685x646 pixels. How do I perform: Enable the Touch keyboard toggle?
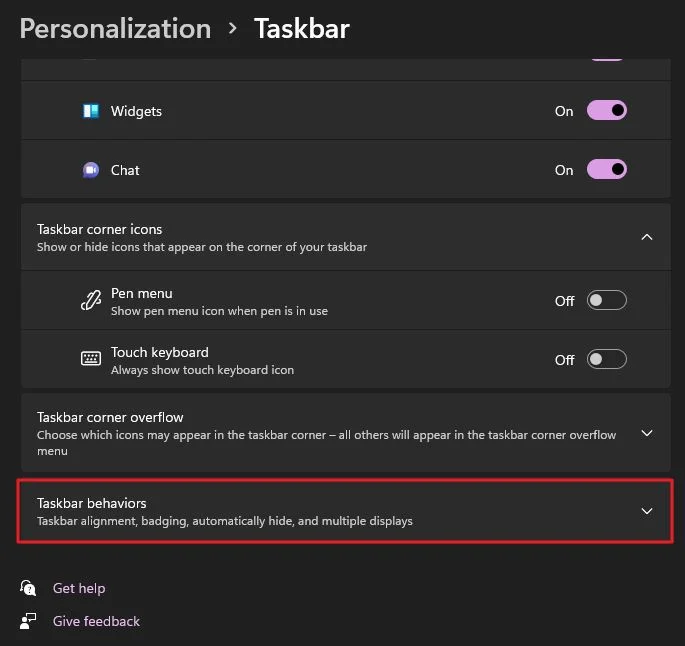click(x=606, y=359)
